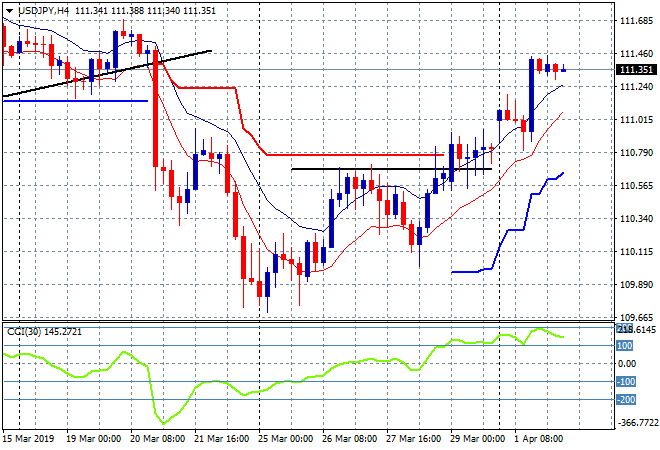
Task: Click the 25 Mar 00:00 time label
Action: [x=285, y=439]
